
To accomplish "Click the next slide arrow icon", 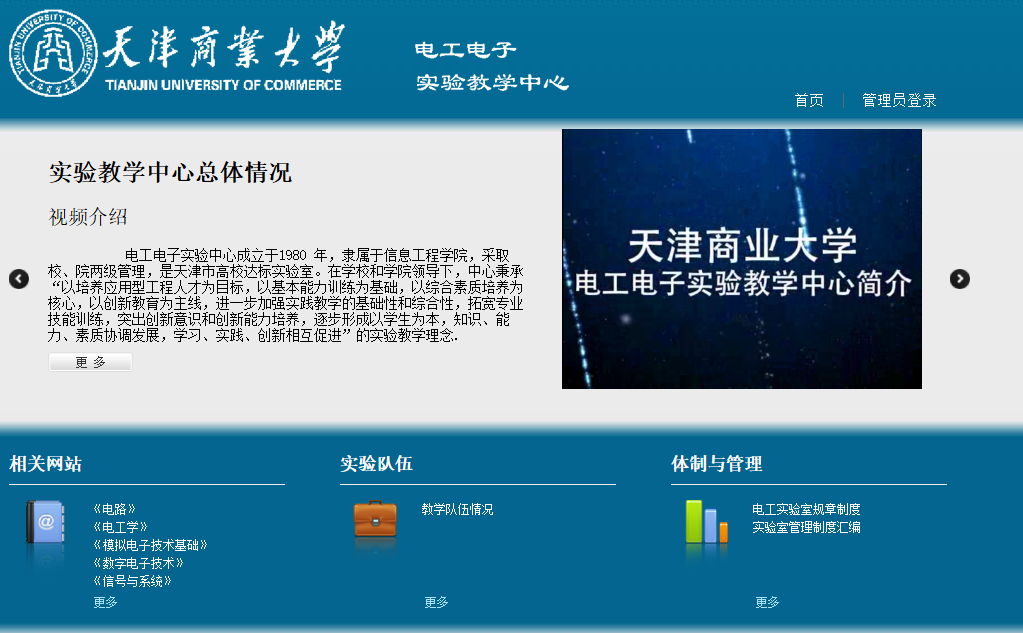I will coord(960,279).
